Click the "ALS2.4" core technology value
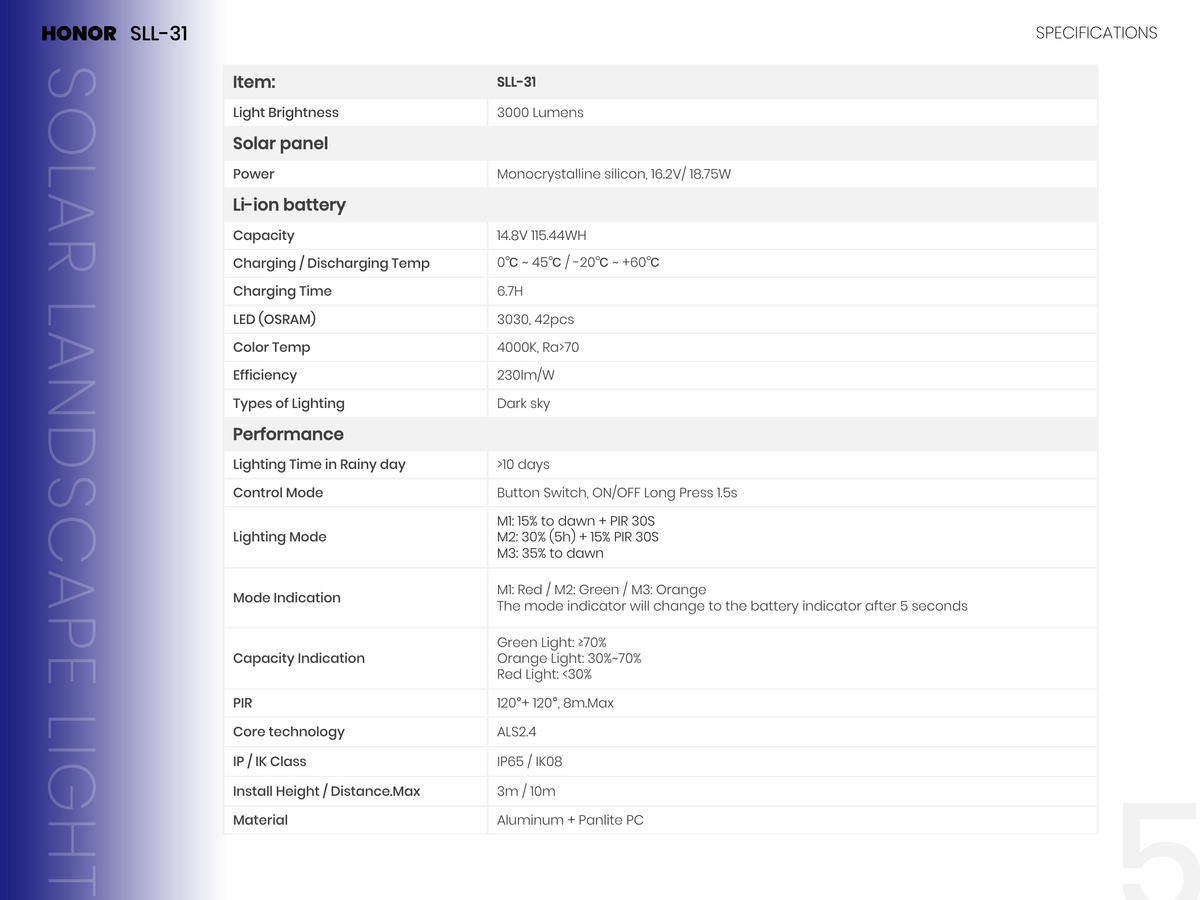 click(517, 732)
